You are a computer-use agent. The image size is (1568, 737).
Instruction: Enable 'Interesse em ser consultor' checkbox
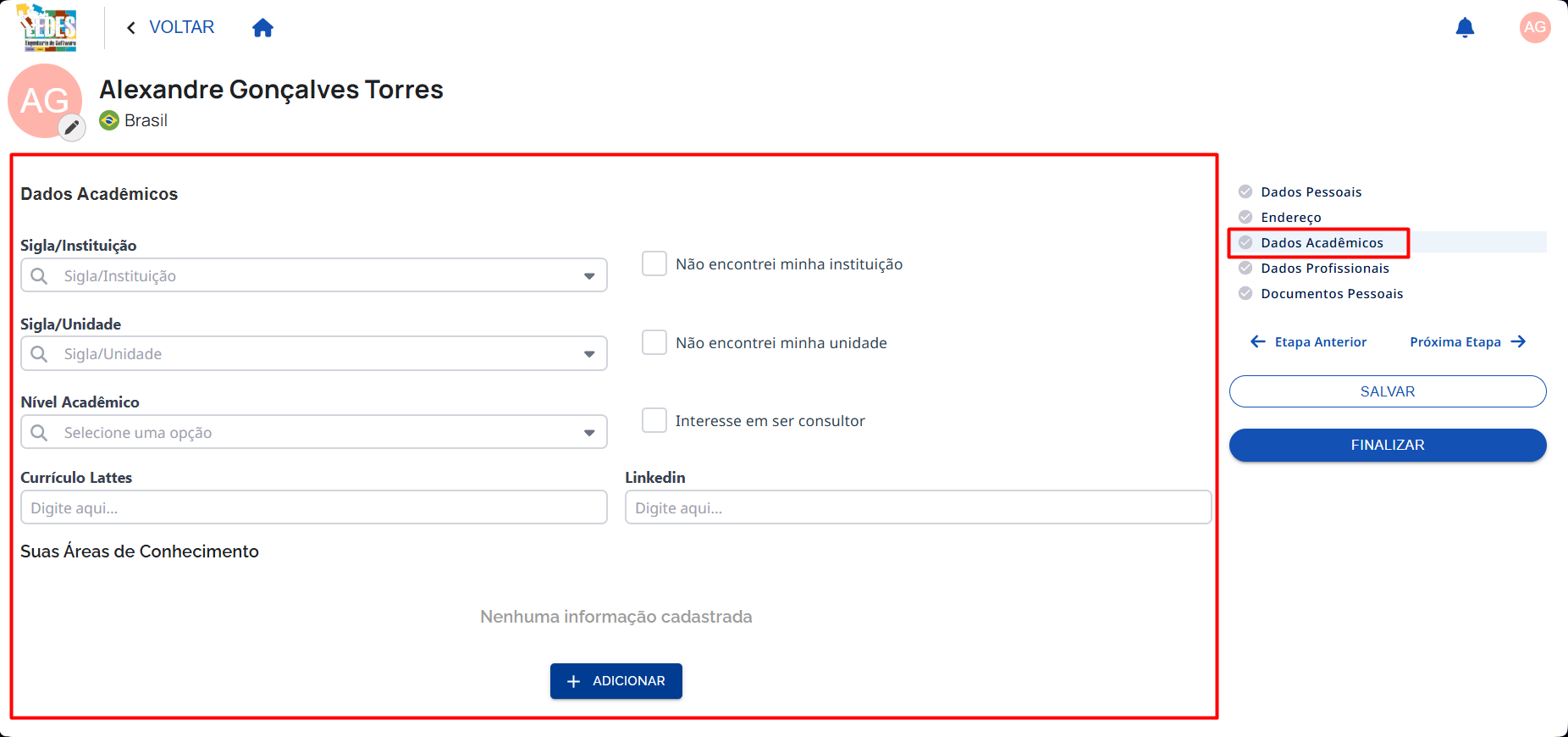[654, 420]
